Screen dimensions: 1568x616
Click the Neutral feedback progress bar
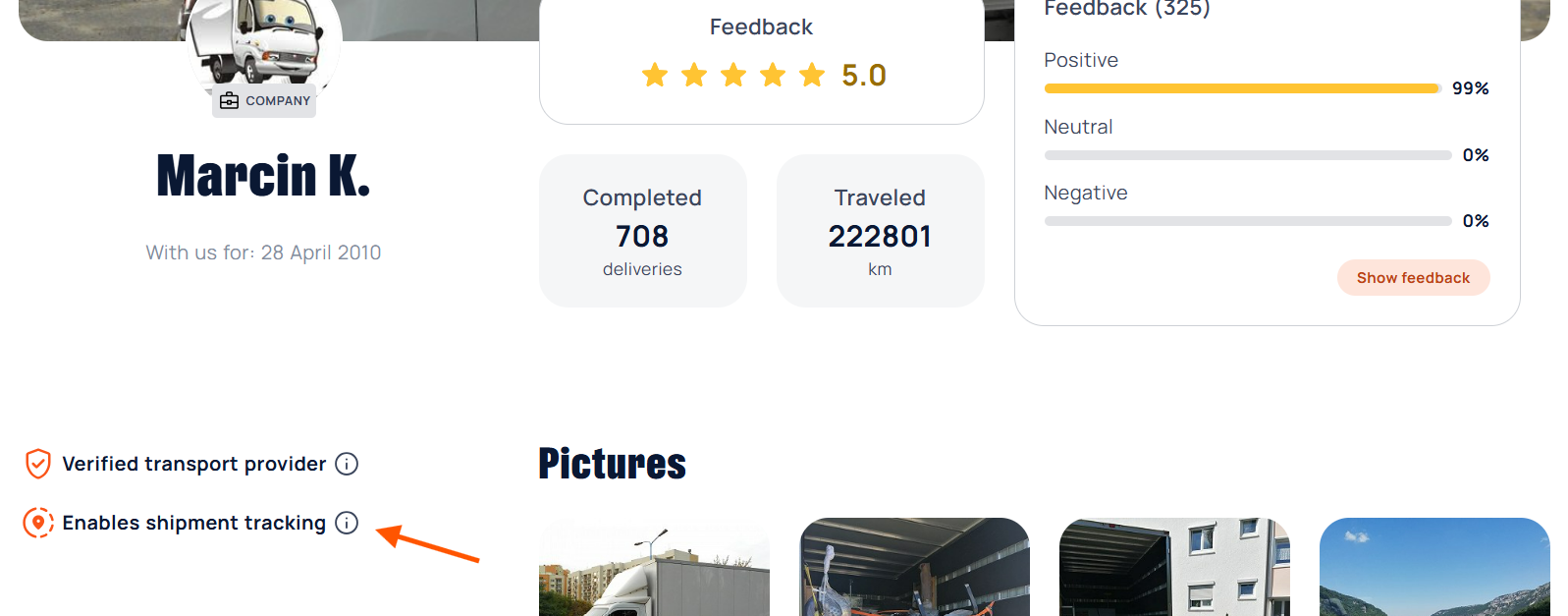1247,155
